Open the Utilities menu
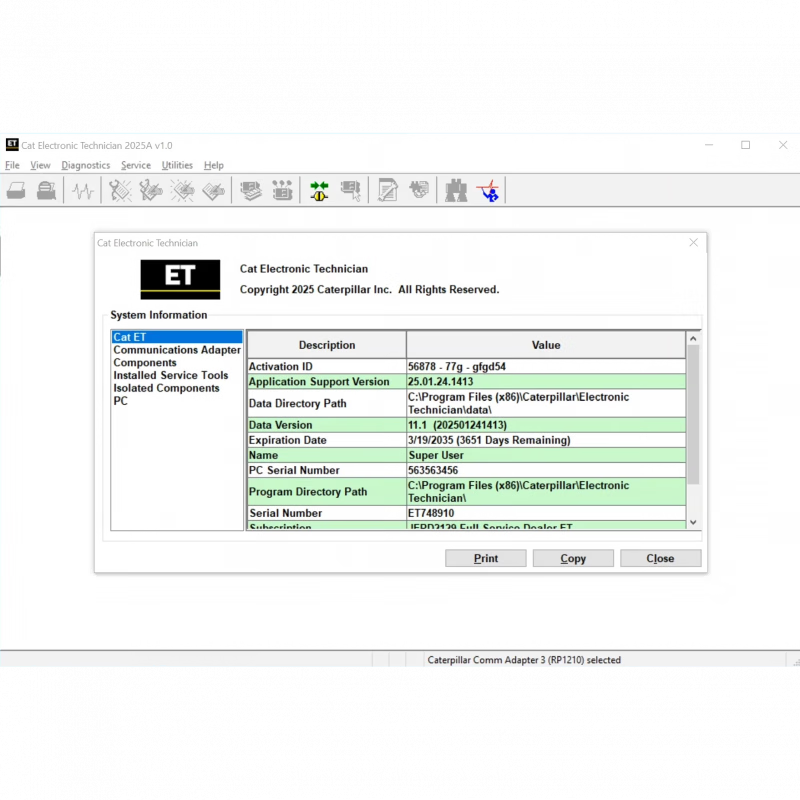 coord(177,165)
